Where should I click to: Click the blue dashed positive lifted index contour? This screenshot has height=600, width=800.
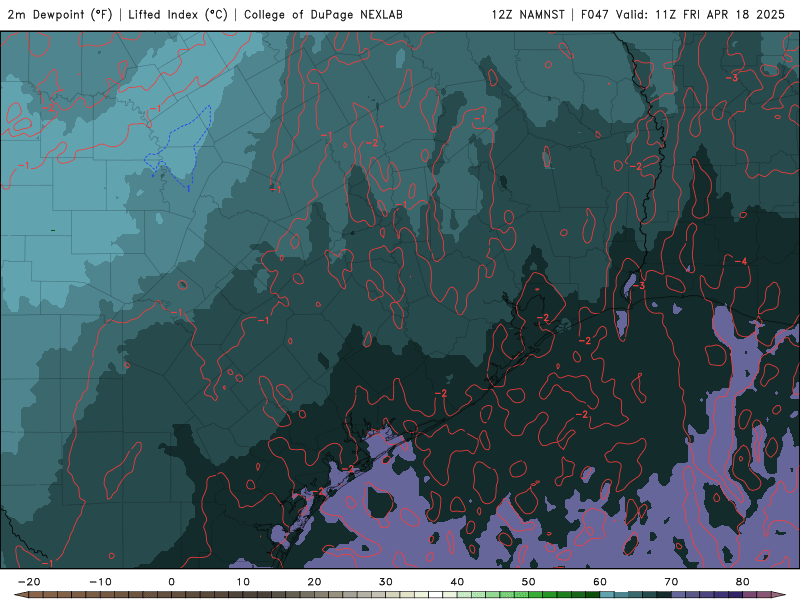click(180, 148)
